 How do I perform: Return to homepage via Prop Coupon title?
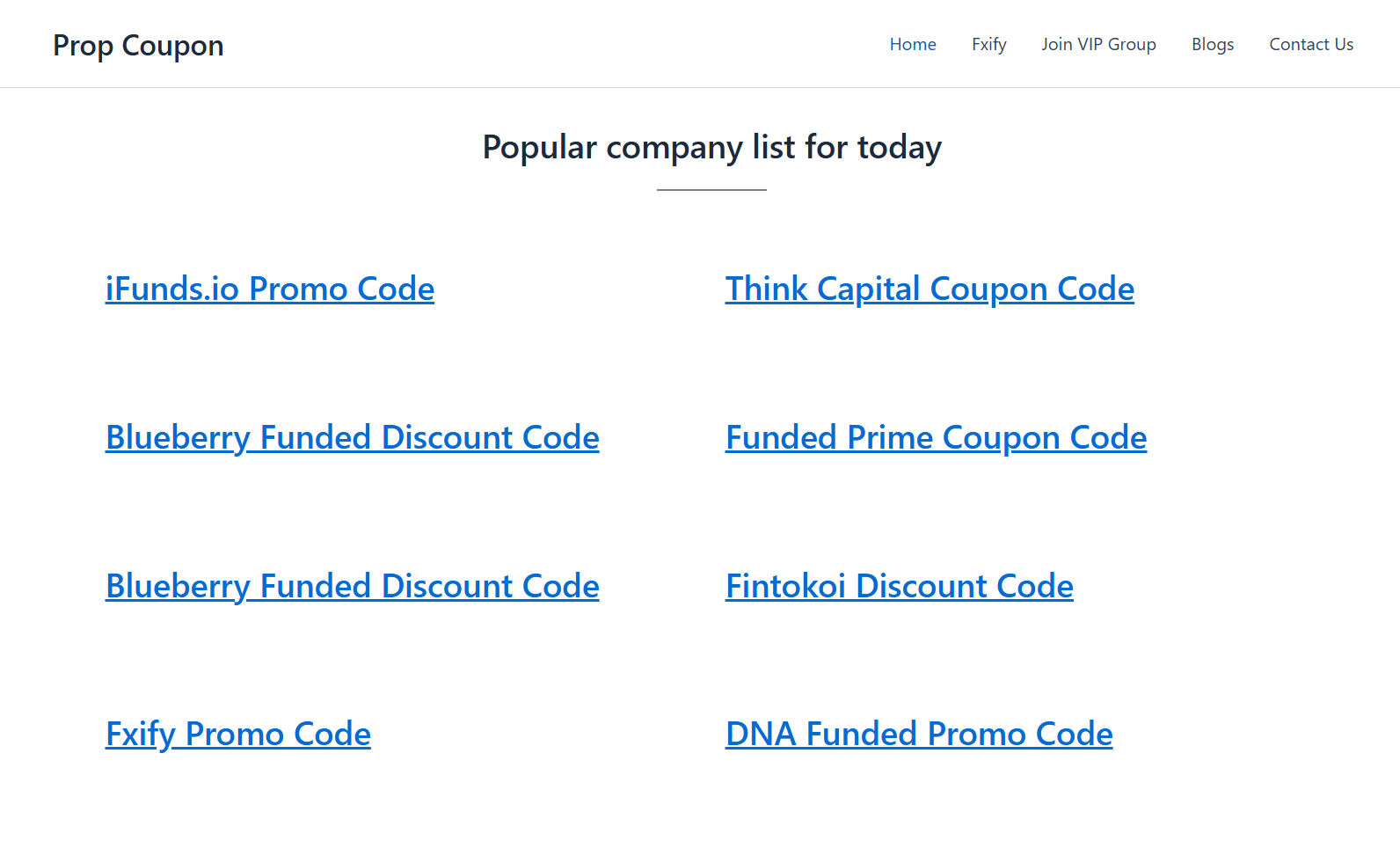point(138,45)
